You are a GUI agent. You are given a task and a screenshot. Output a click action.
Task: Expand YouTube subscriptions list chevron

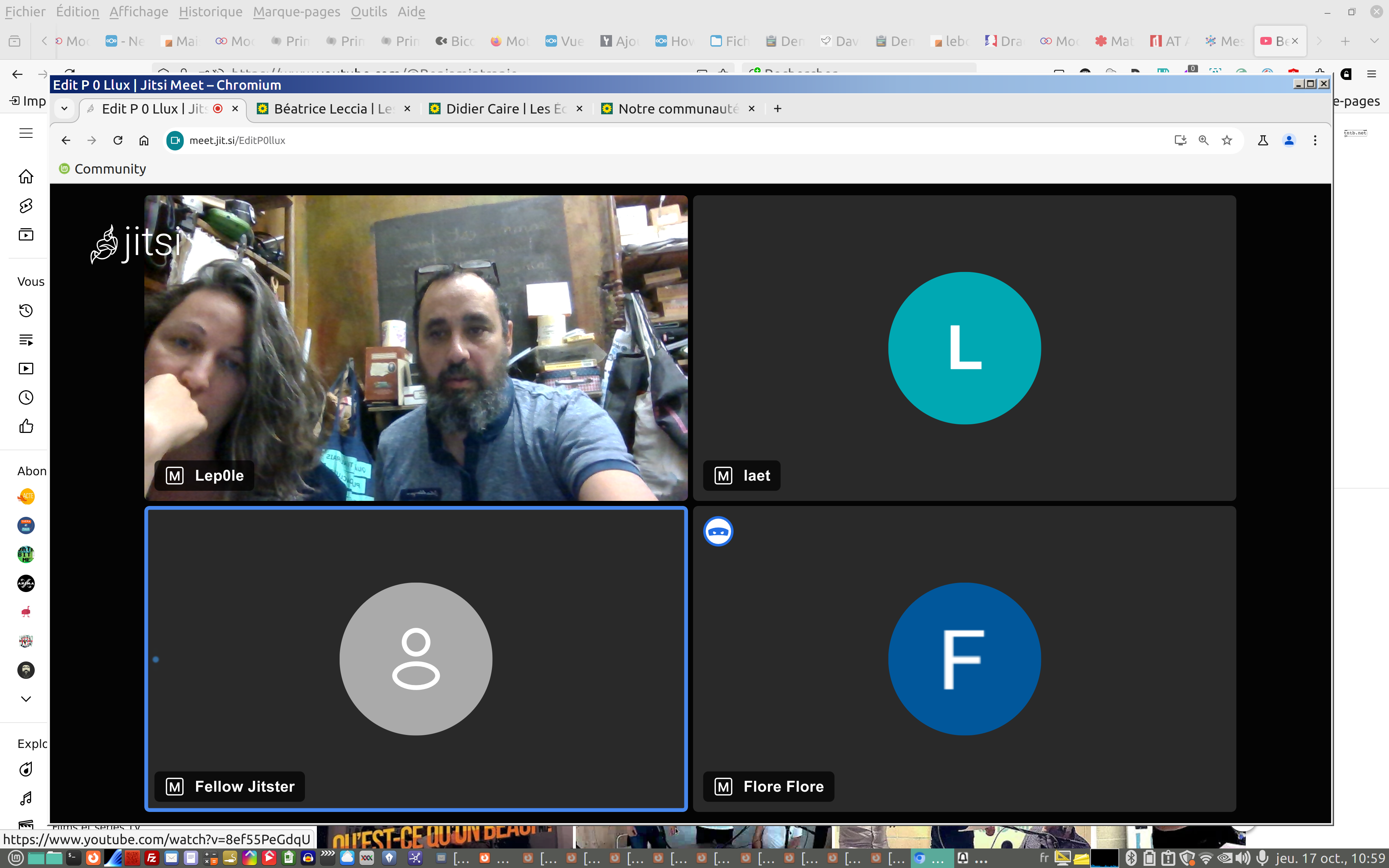coord(26,699)
